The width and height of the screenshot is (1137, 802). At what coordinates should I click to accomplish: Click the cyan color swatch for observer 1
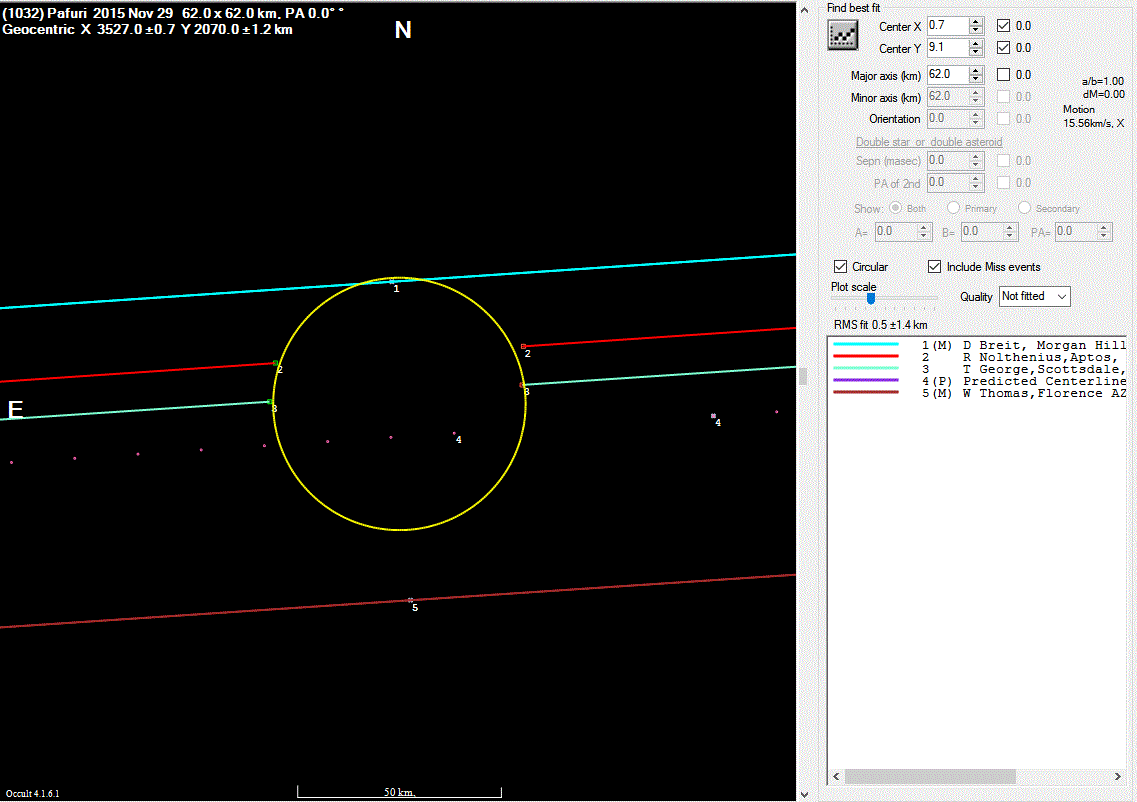[x=866, y=344]
